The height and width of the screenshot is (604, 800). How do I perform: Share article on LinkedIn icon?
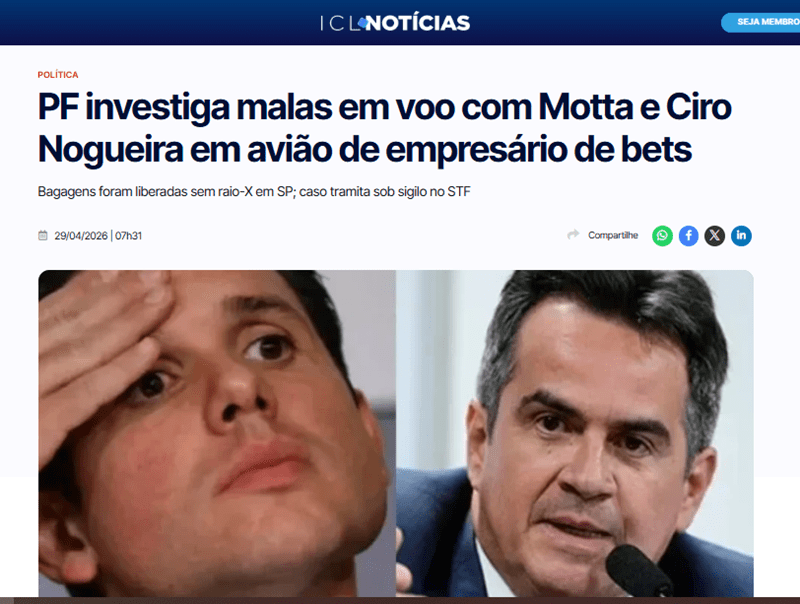pyautogui.click(x=741, y=236)
